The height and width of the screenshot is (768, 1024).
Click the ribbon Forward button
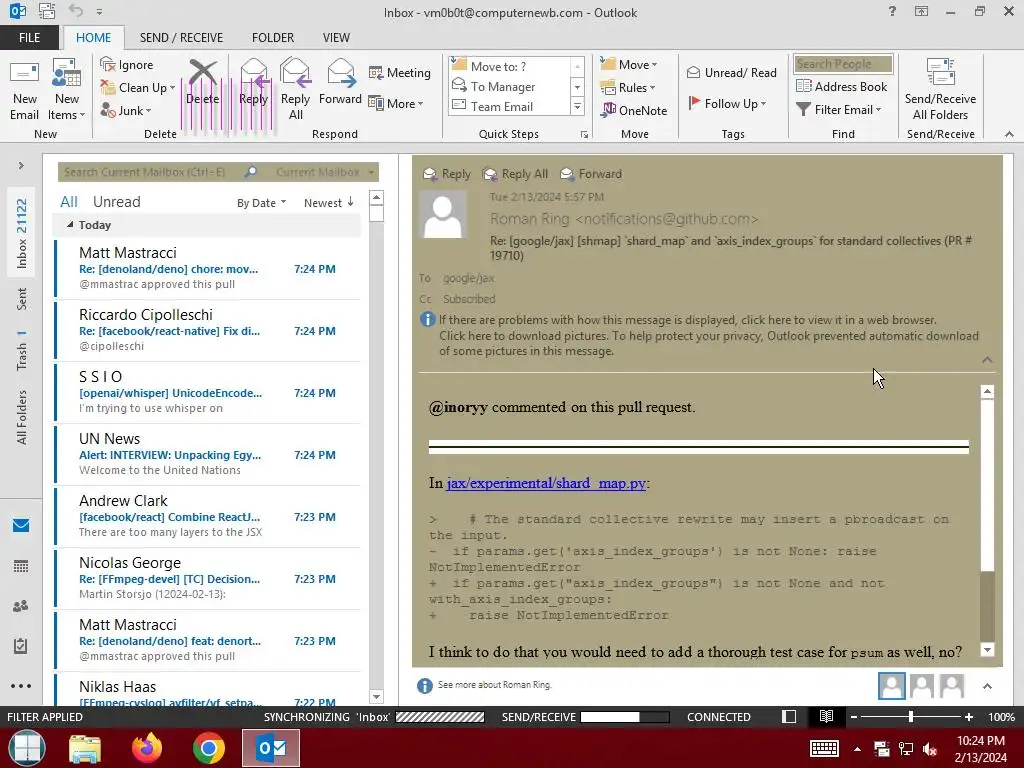coord(340,84)
